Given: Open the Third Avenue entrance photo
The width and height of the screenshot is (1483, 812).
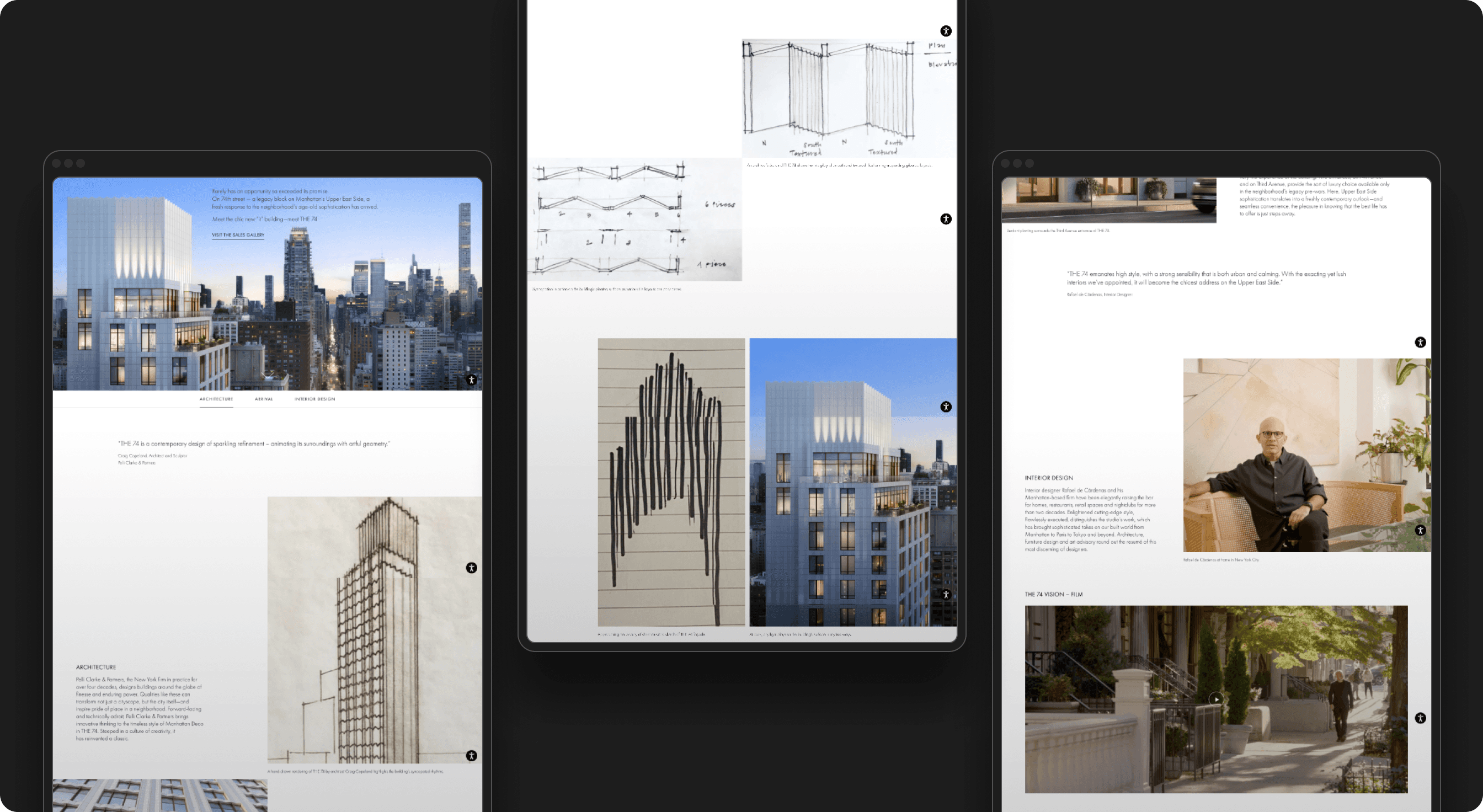Looking at the screenshot, I should tap(1108, 199).
